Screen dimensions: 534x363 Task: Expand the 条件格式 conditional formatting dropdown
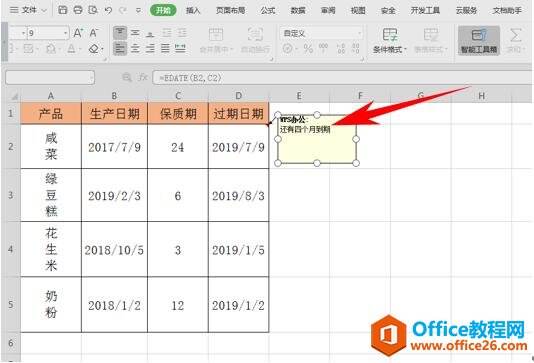390,41
